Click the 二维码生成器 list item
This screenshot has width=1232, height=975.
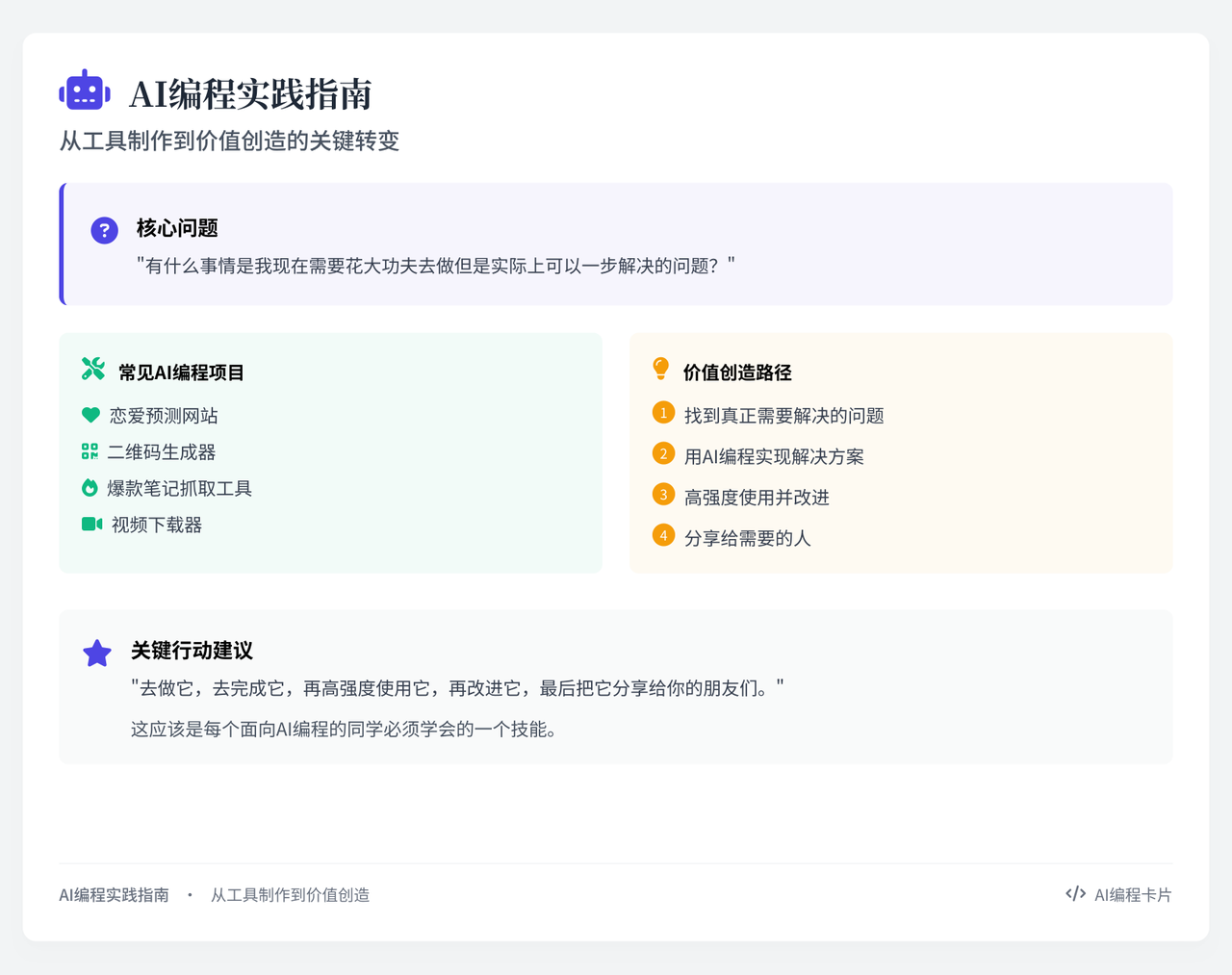point(162,452)
